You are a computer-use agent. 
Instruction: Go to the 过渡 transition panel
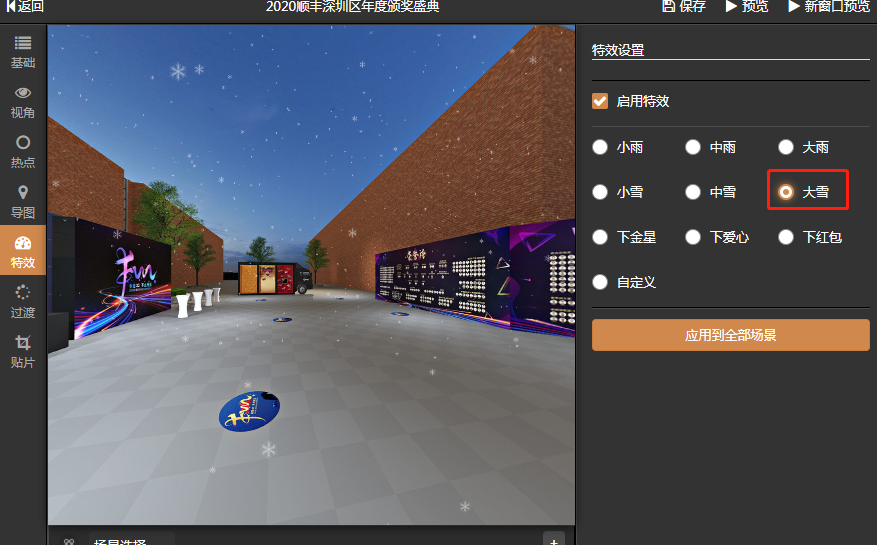(x=22, y=302)
